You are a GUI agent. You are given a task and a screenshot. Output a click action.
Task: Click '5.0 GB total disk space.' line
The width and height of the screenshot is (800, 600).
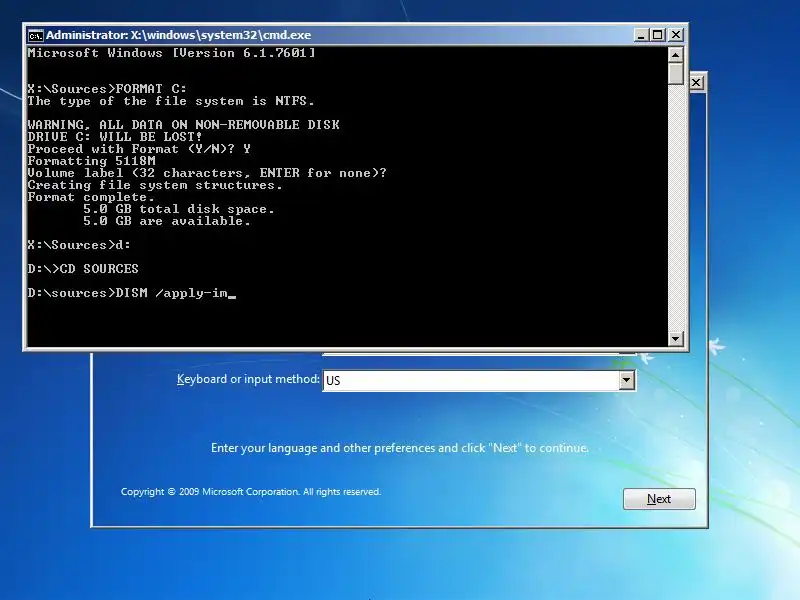tap(179, 209)
